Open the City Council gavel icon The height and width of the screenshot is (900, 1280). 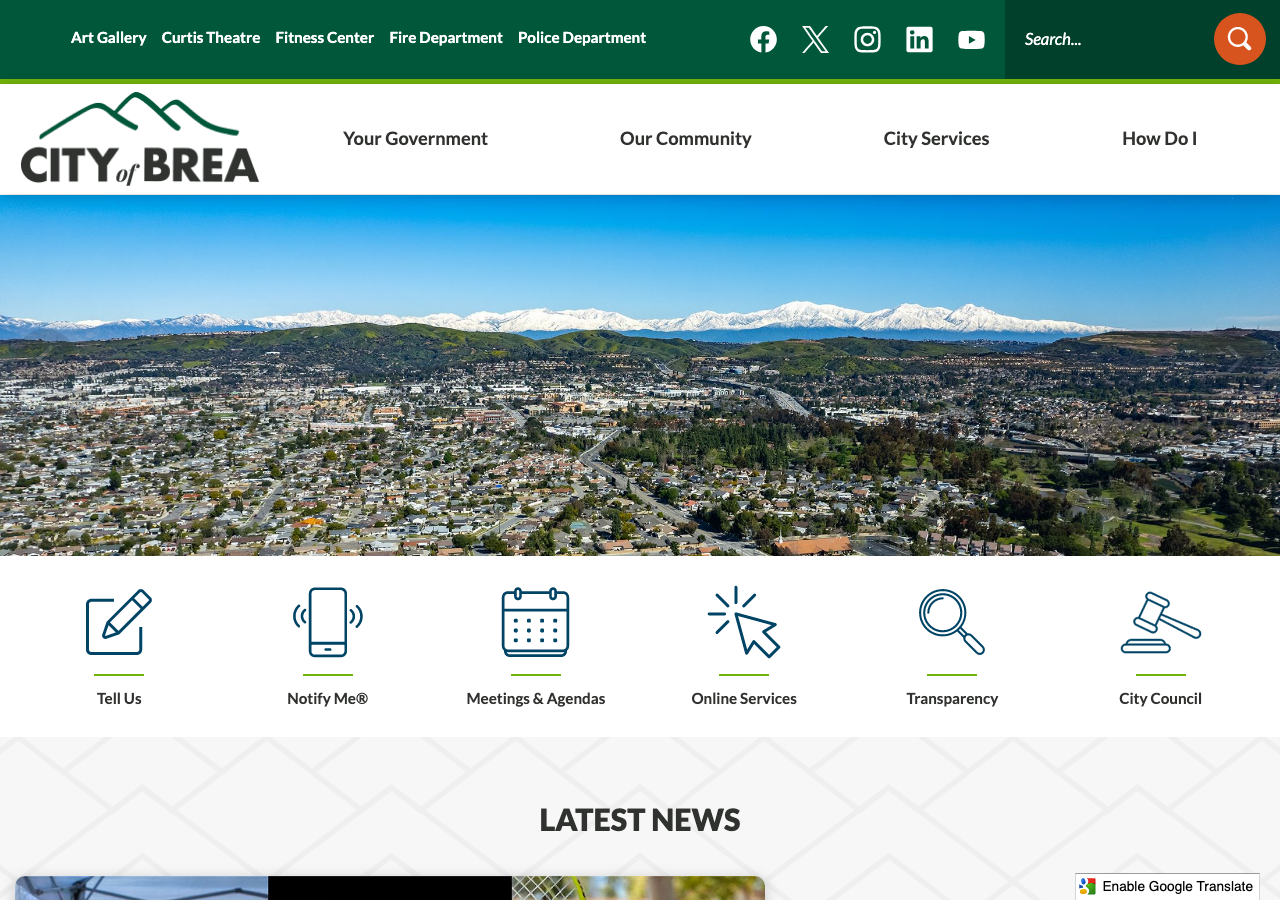click(x=1161, y=621)
